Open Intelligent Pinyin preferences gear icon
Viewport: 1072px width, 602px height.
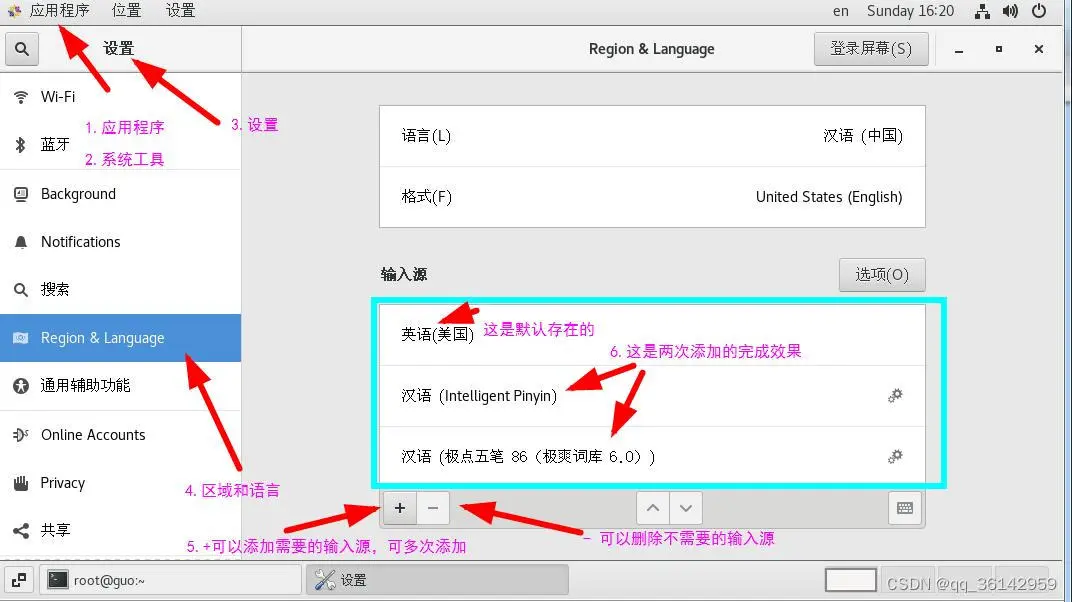point(895,396)
